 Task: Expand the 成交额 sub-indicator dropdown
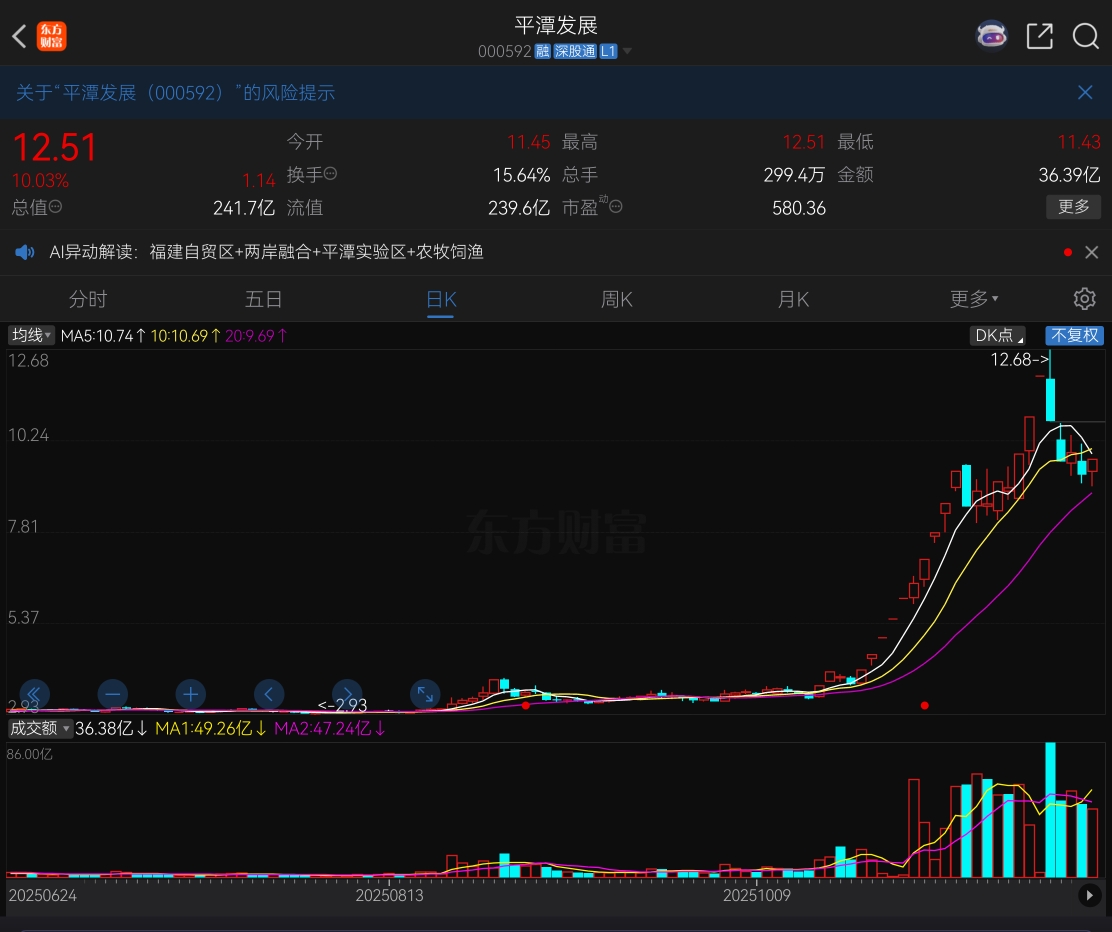40,728
